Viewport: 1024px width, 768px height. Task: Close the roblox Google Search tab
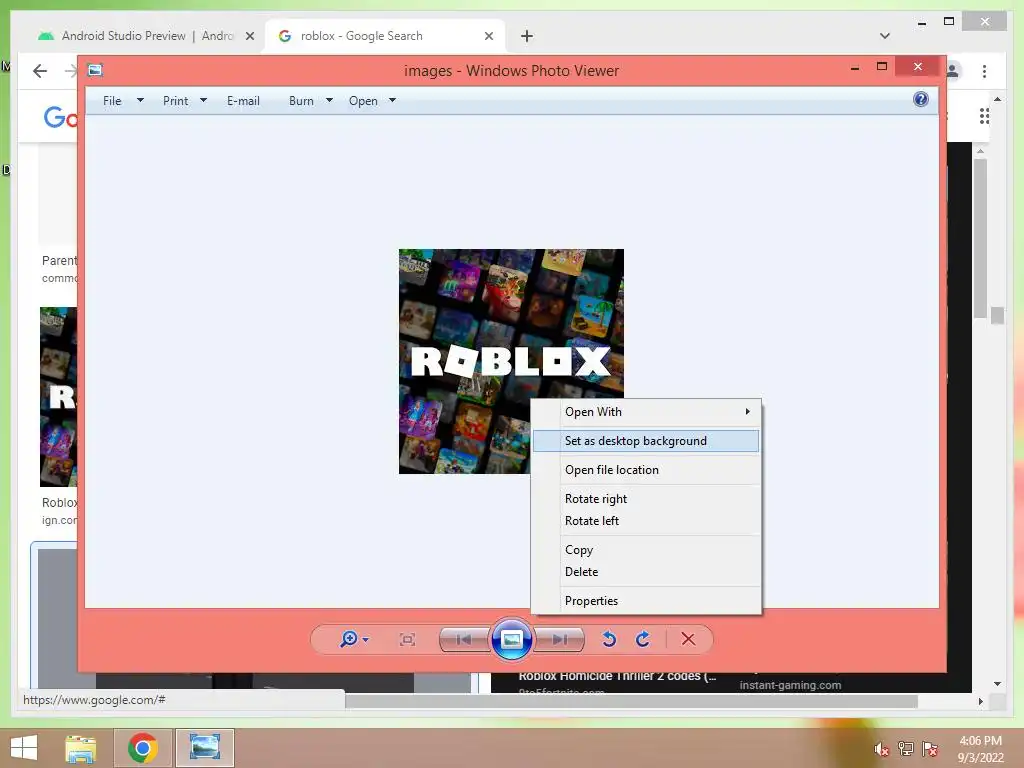tap(488, 36)
